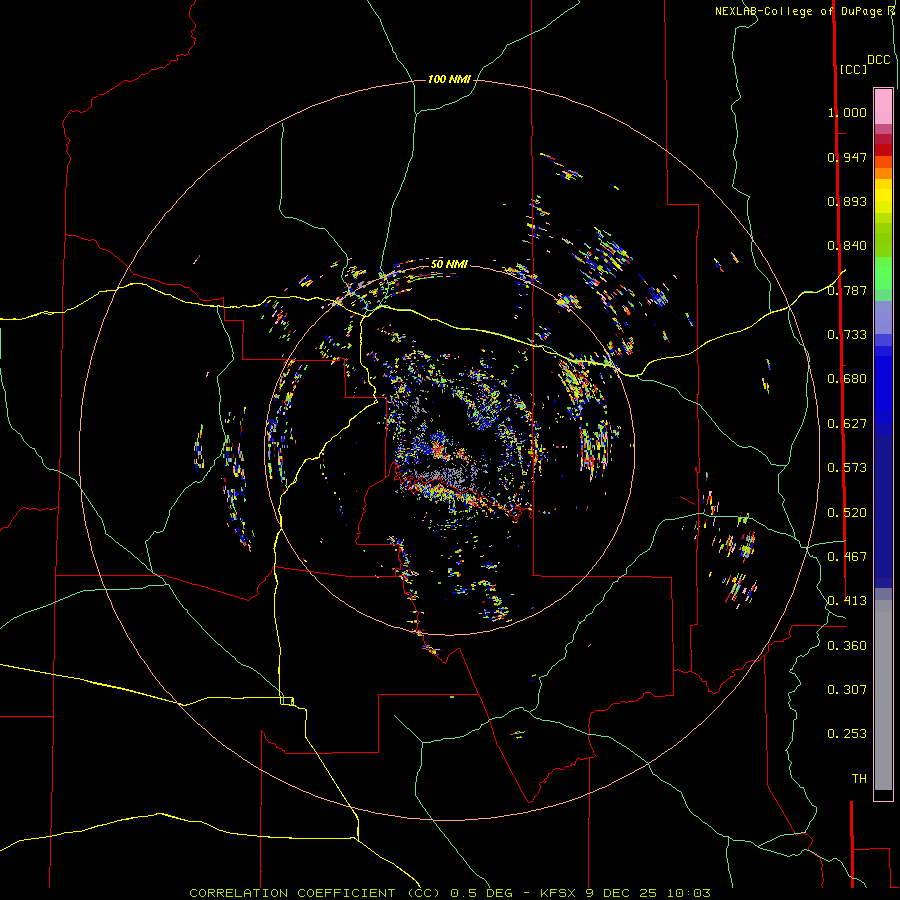Pick the red segment of the color bar
The height and width of the screenshot is (900, 900).
pos(883,150)
